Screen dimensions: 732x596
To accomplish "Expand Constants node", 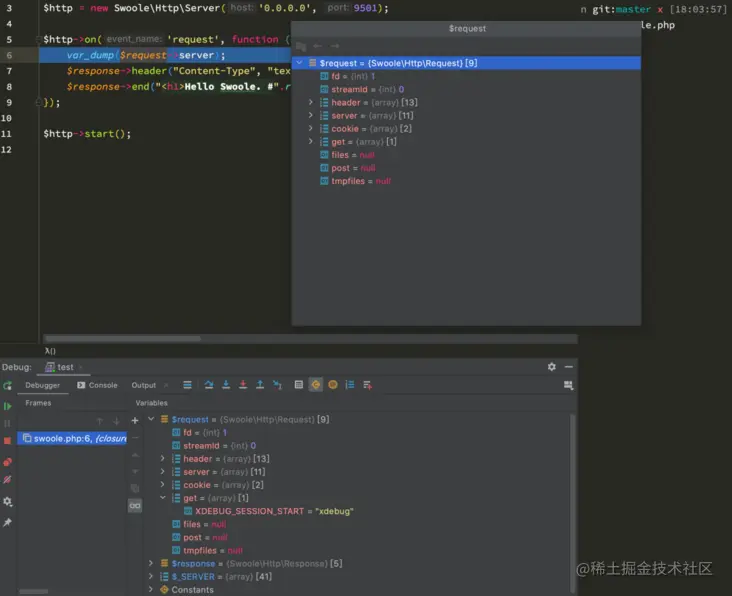I will click(151, 589).
